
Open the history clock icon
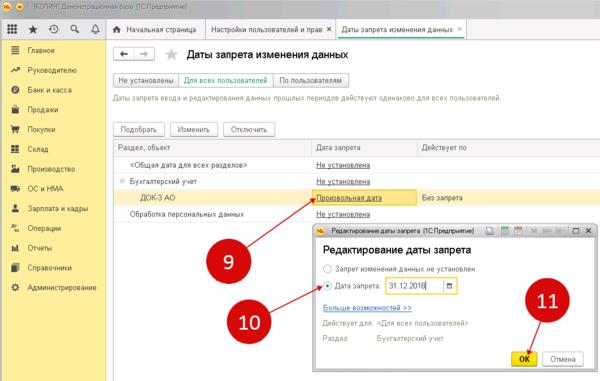point(54,29)
